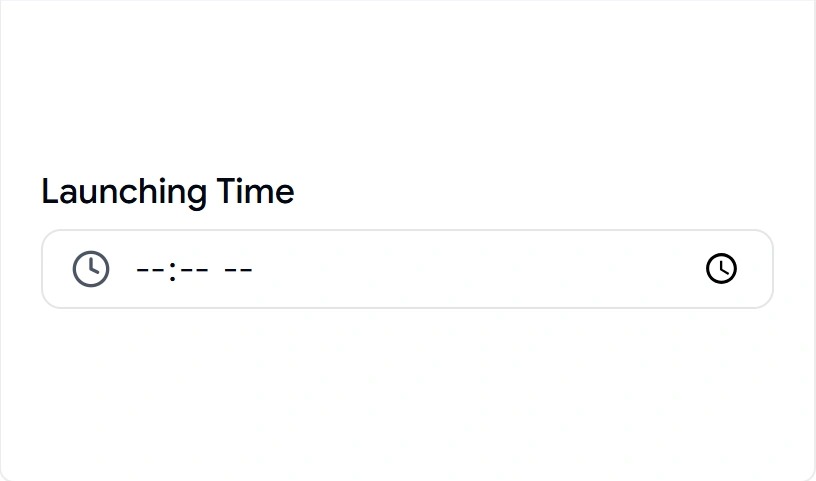Expand the time selector popup
Screen dimensions: 816x481
pyautogui.click(x=721, y=269)
